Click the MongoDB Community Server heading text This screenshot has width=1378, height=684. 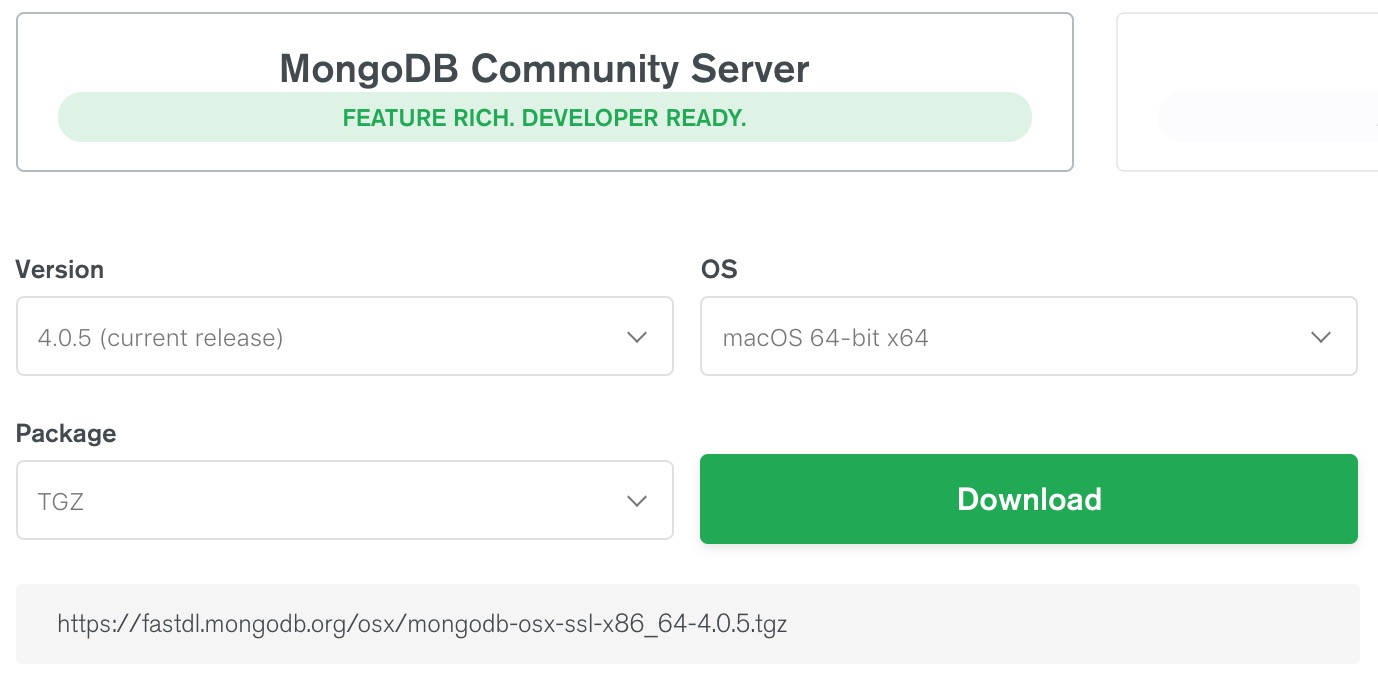(545, 69)
